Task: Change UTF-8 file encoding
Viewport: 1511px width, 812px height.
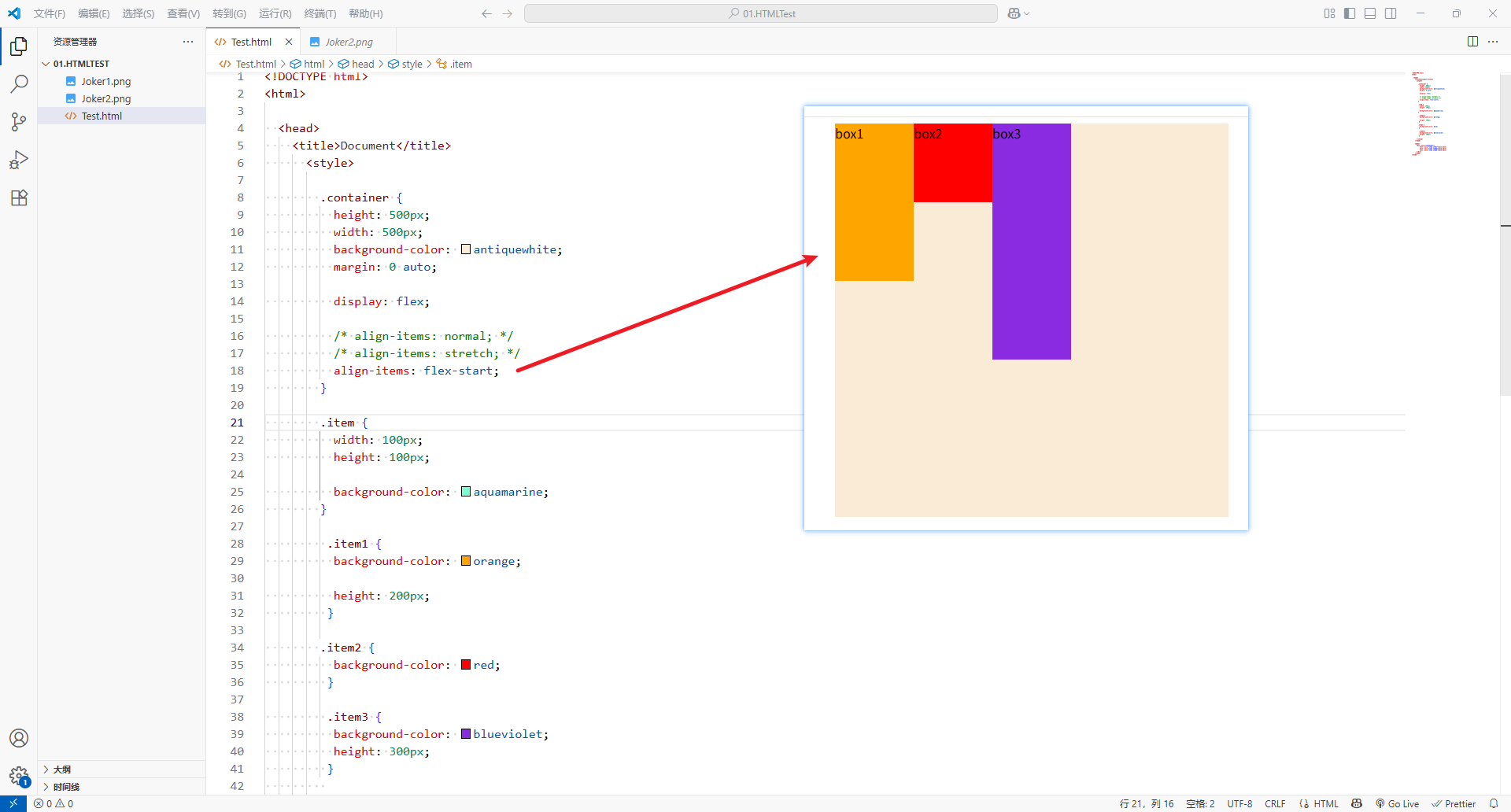Action: 1239,803
